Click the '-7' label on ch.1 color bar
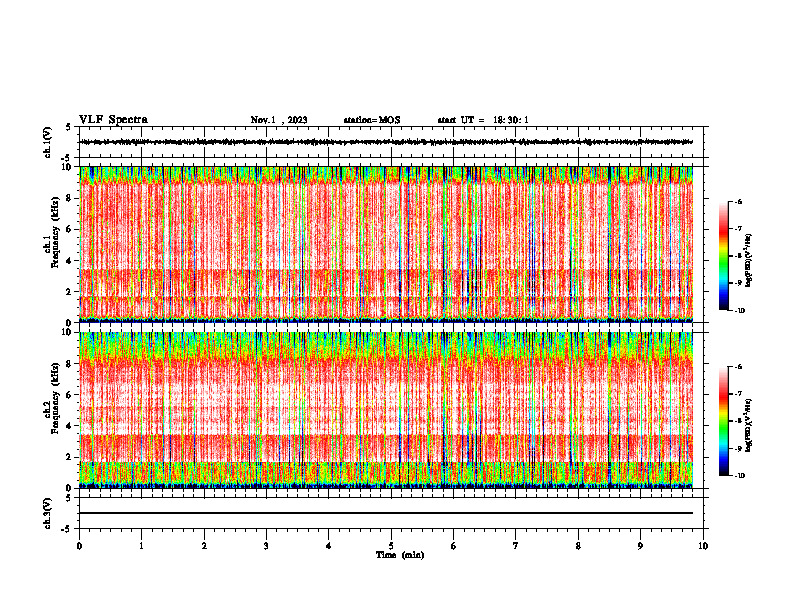Screen dimensions: 792x612 739,229
